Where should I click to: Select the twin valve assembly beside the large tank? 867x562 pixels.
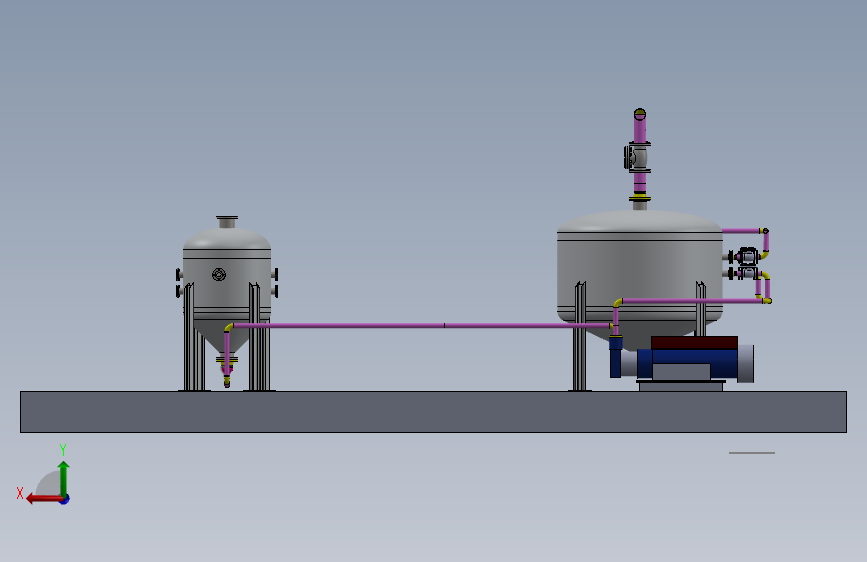coord(744,264)
